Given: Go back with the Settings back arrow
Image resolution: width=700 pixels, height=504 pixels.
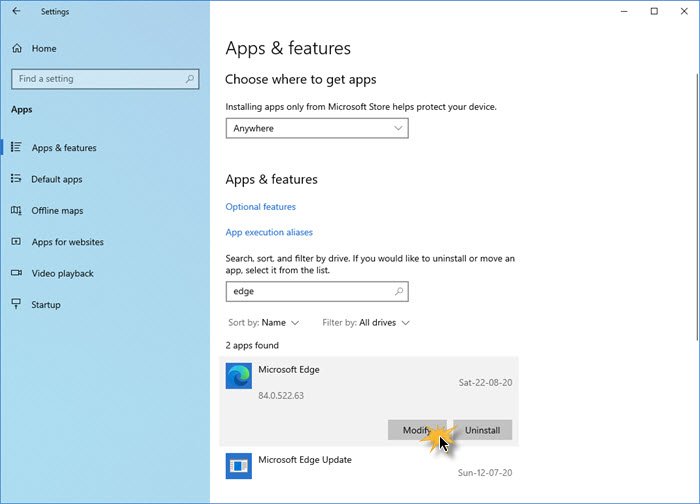Looking at the screenshot, I should [x=17, y=11].
